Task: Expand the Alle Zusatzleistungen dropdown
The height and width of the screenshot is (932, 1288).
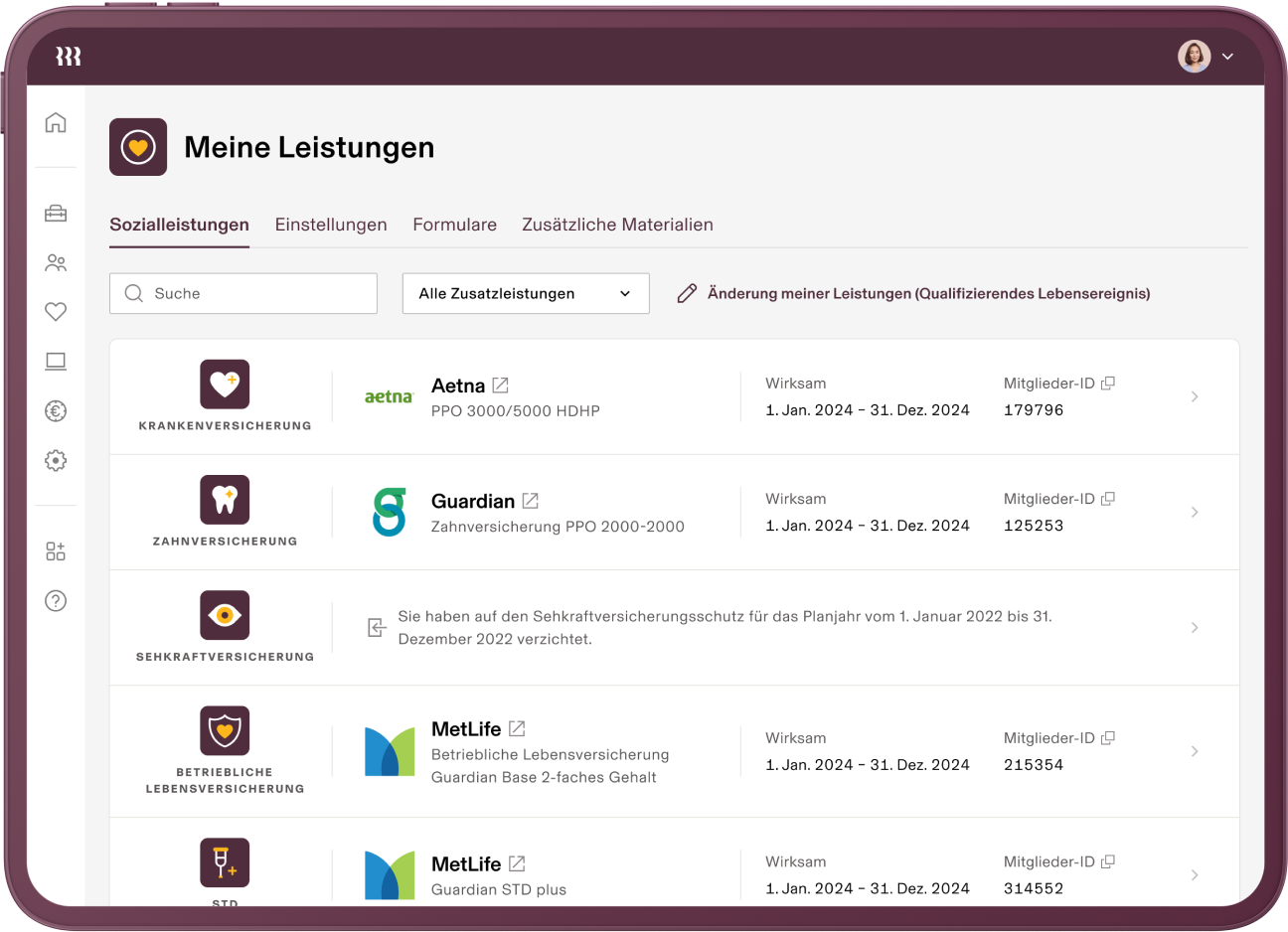Action: 526,294
